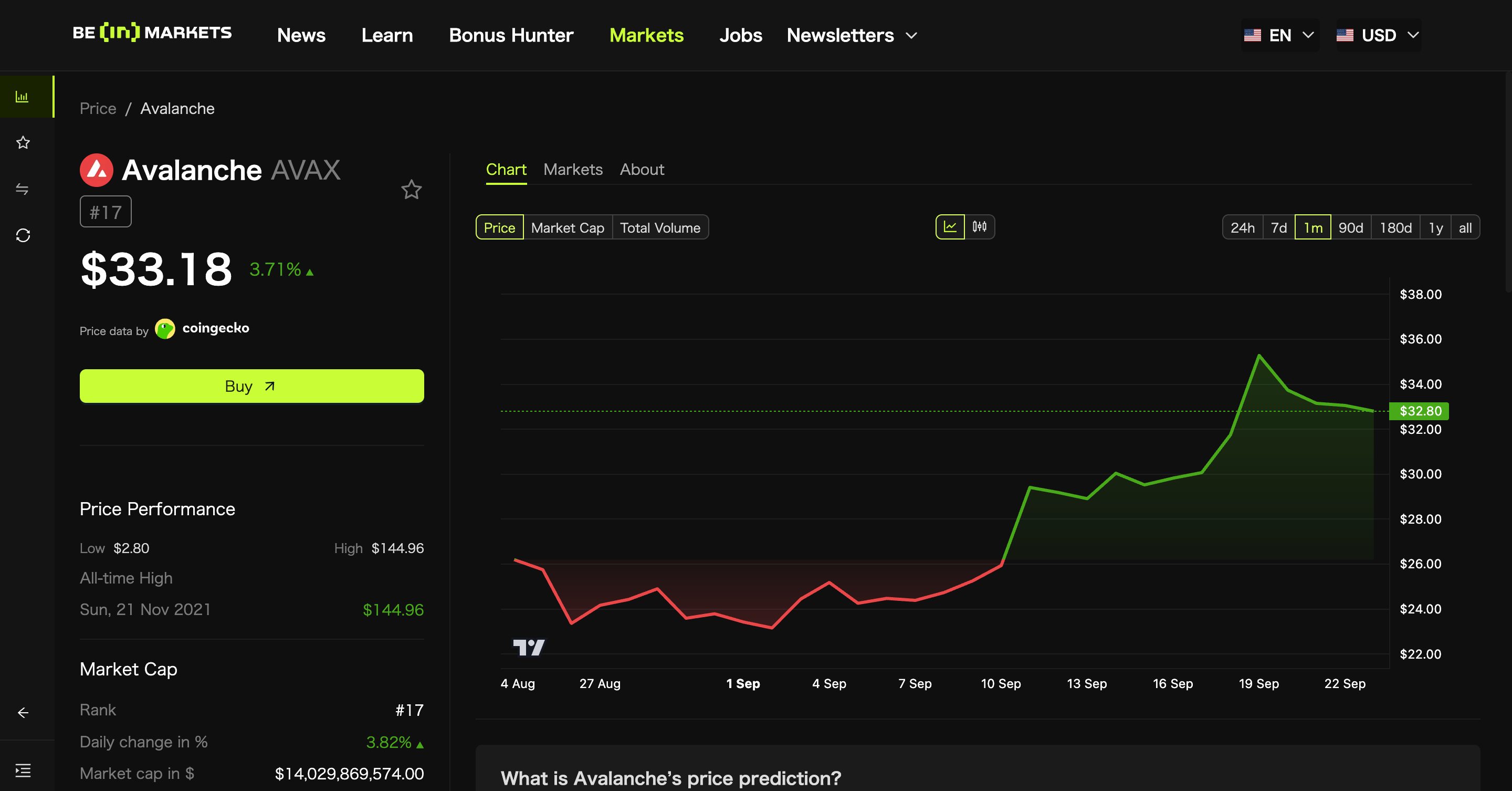Go to Price breadcrumb link
Image resolution: width=1512 pixels, height=791 pixels.
98,109
